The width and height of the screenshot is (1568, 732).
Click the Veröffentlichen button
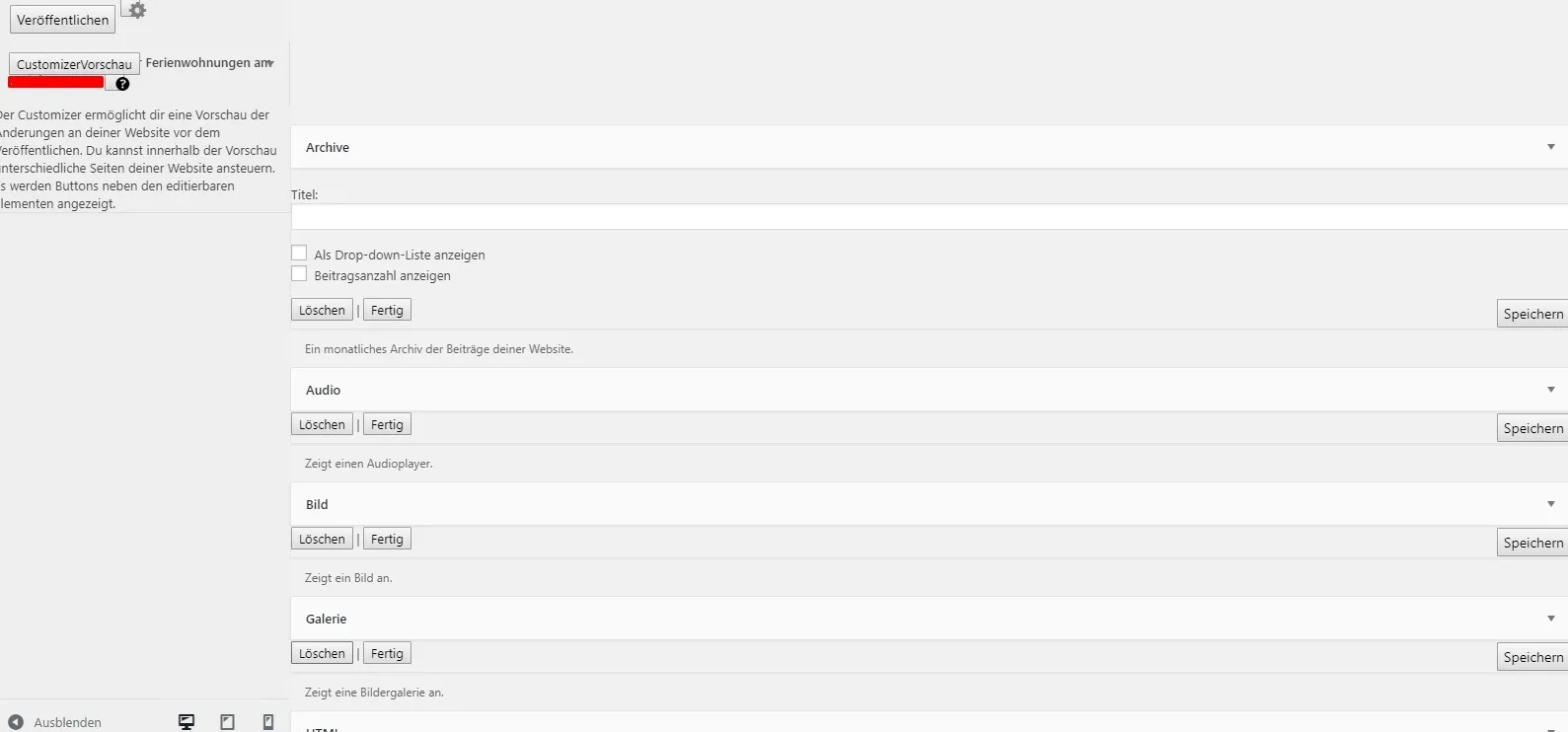62,20
